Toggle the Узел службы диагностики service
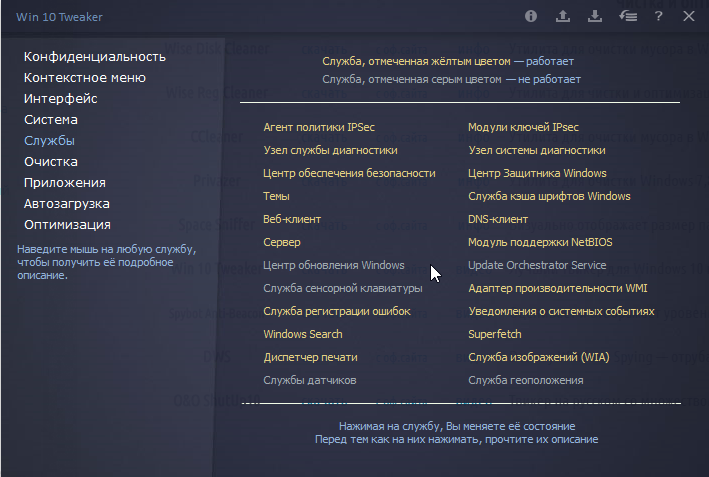The image size is (709, 477). (331, 151)
